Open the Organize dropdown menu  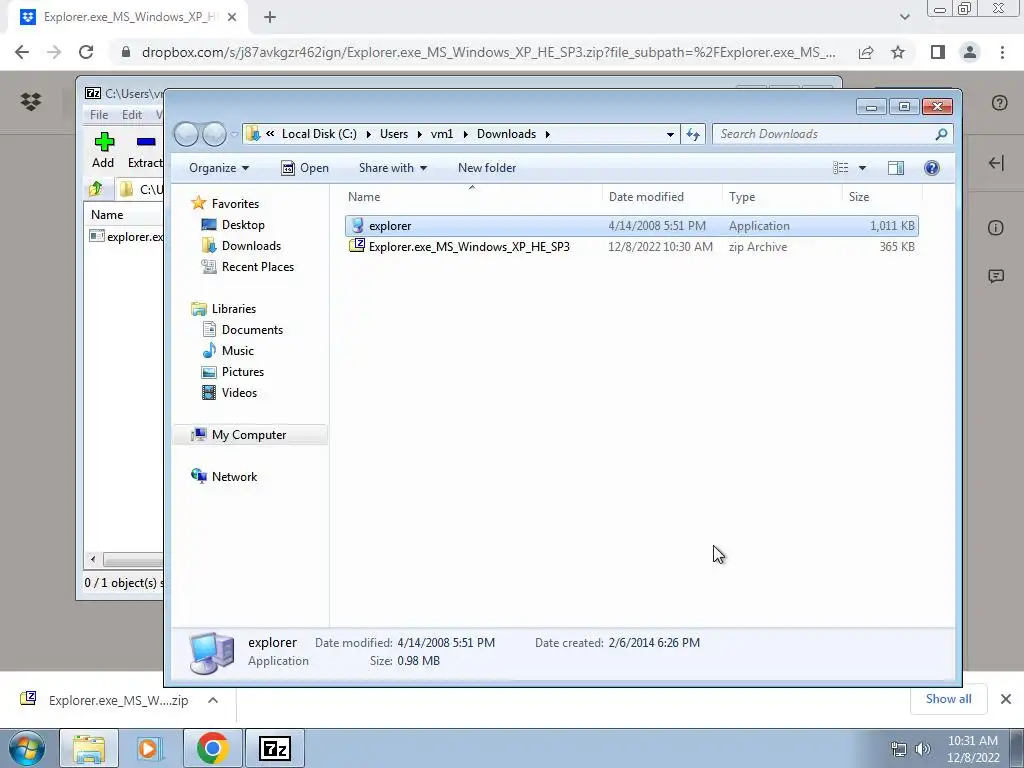tap(219, 168)
